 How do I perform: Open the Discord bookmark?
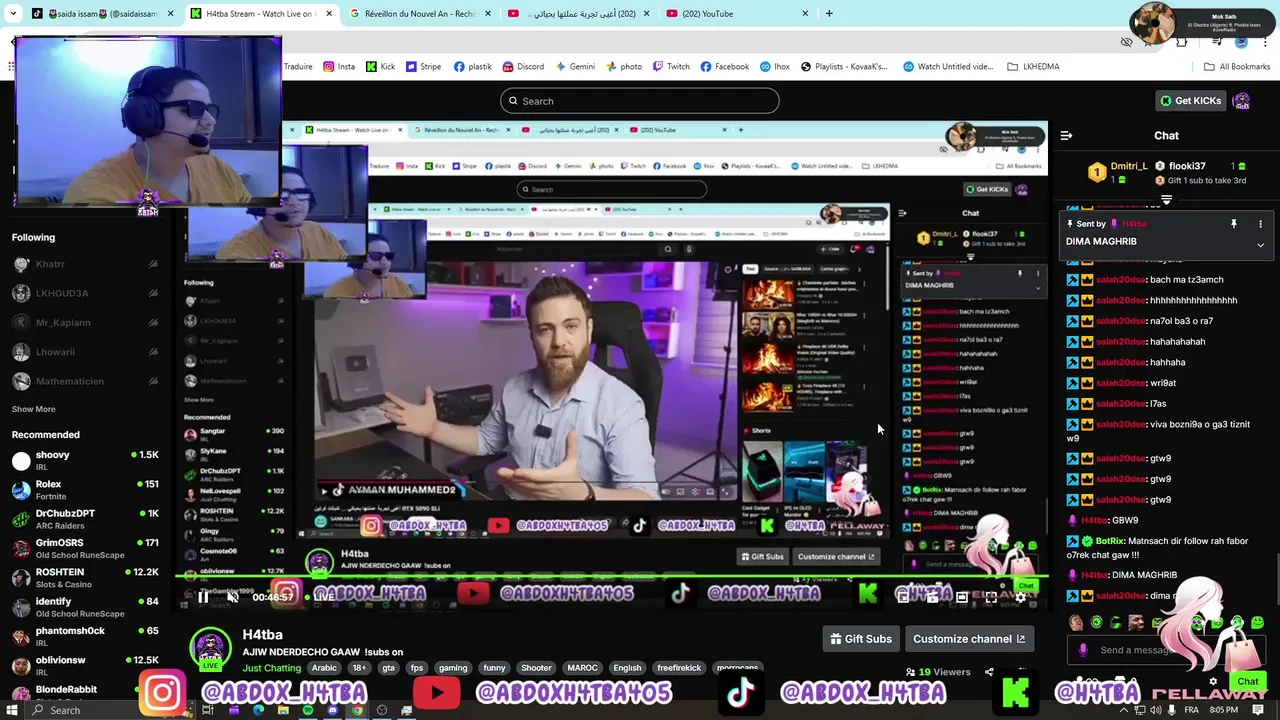[523, 67]
